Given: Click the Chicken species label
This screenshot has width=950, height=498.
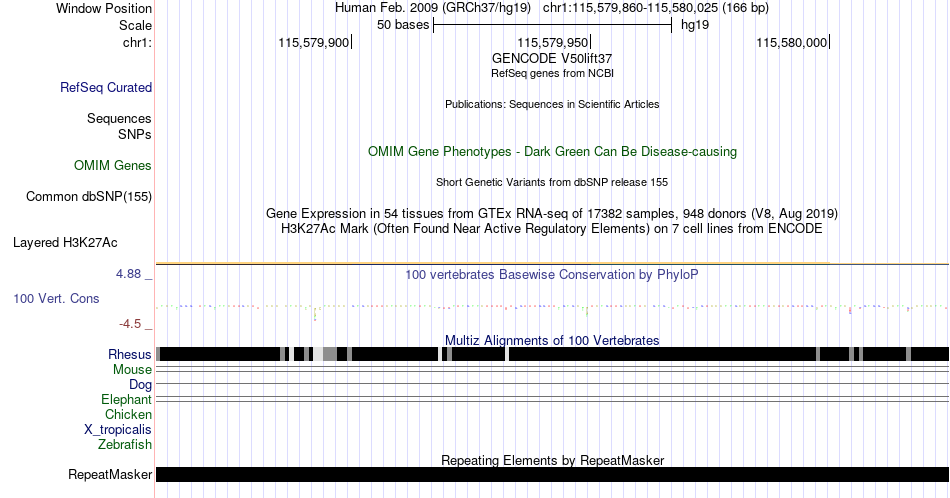Looking at the screenshot, I should click(x=128, y=414).
